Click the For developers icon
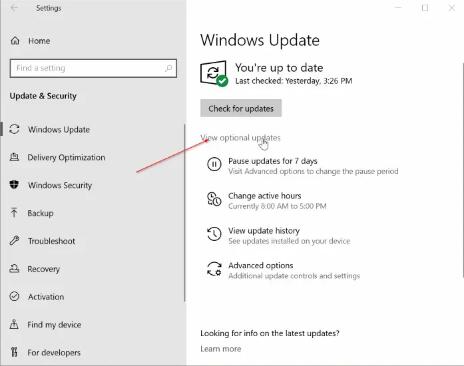Image resolution: width=464 pixels, height=366 pixels. (14, 352)
